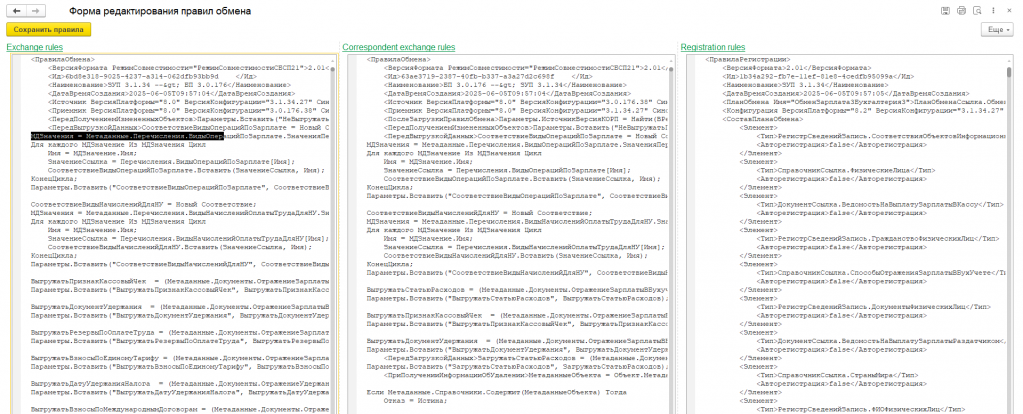This screenshot has width=1023, height=414.
Task: Go back with the left arrow button
Action: [16, 11]
